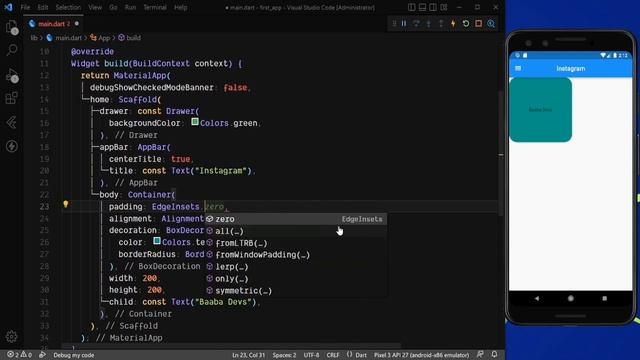This screenshot has width=640, height=360.
Task: Trigger hot reload lightning icon
Action: pos(453,24)
